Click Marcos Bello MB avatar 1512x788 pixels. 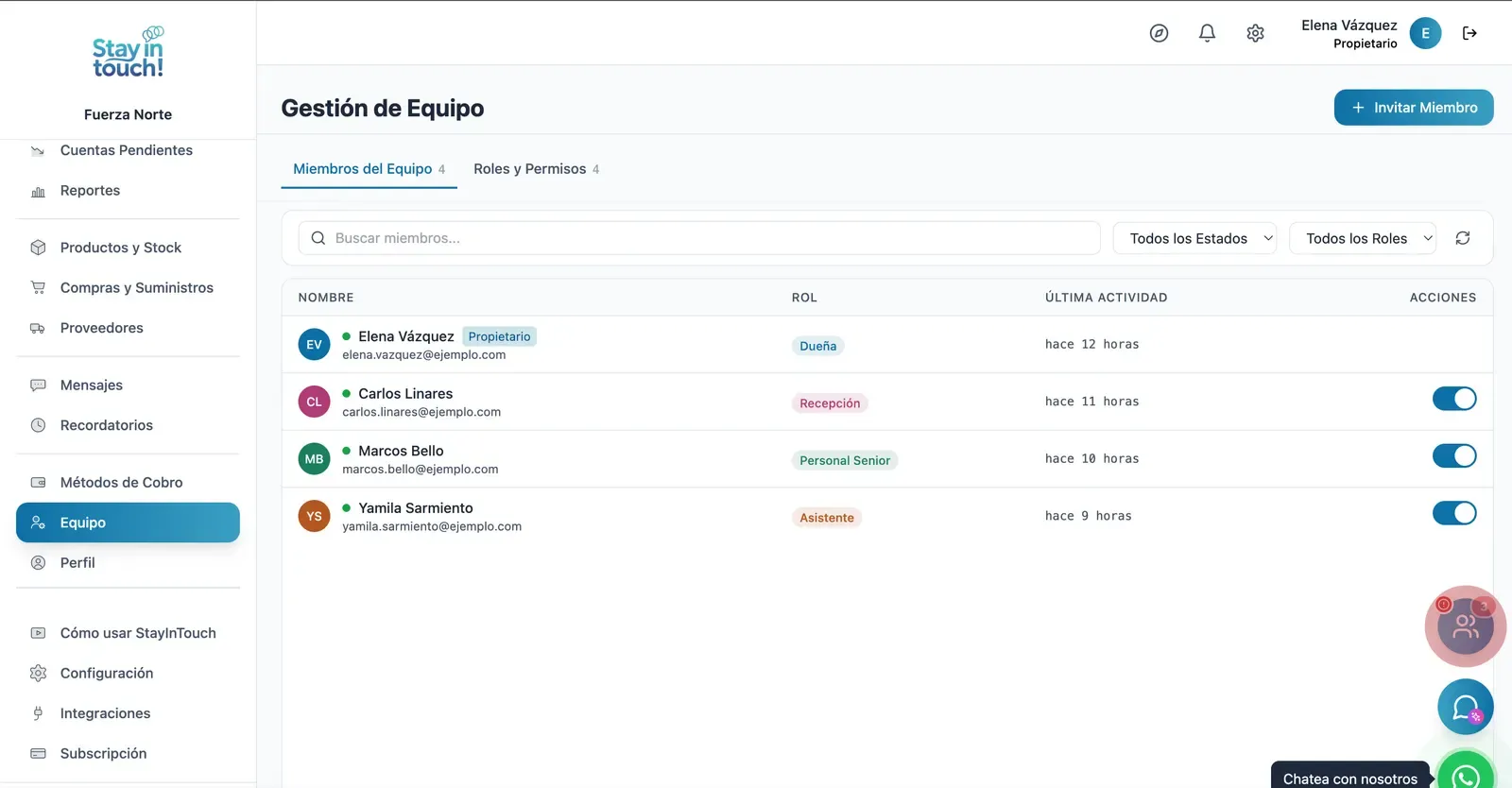point(314,459)
